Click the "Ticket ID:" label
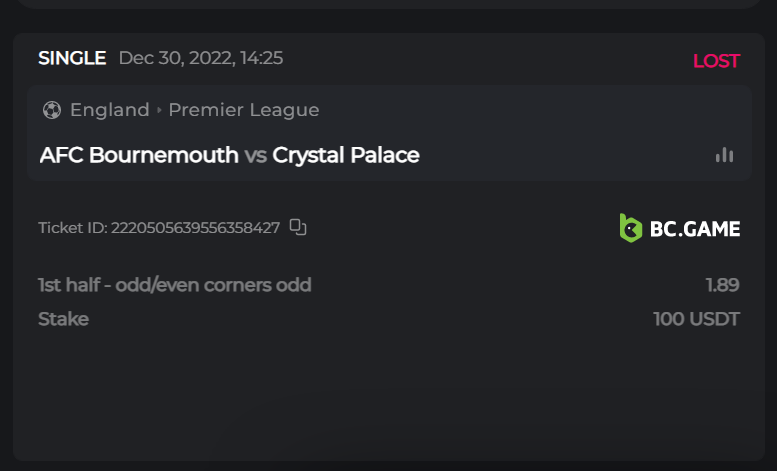 [72, 228]
